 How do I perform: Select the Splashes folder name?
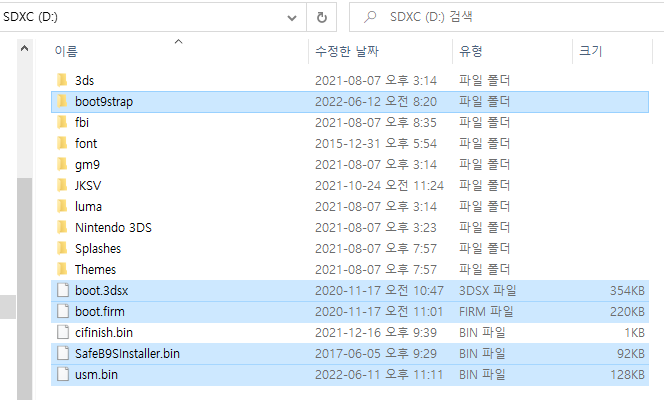point(98,248)
